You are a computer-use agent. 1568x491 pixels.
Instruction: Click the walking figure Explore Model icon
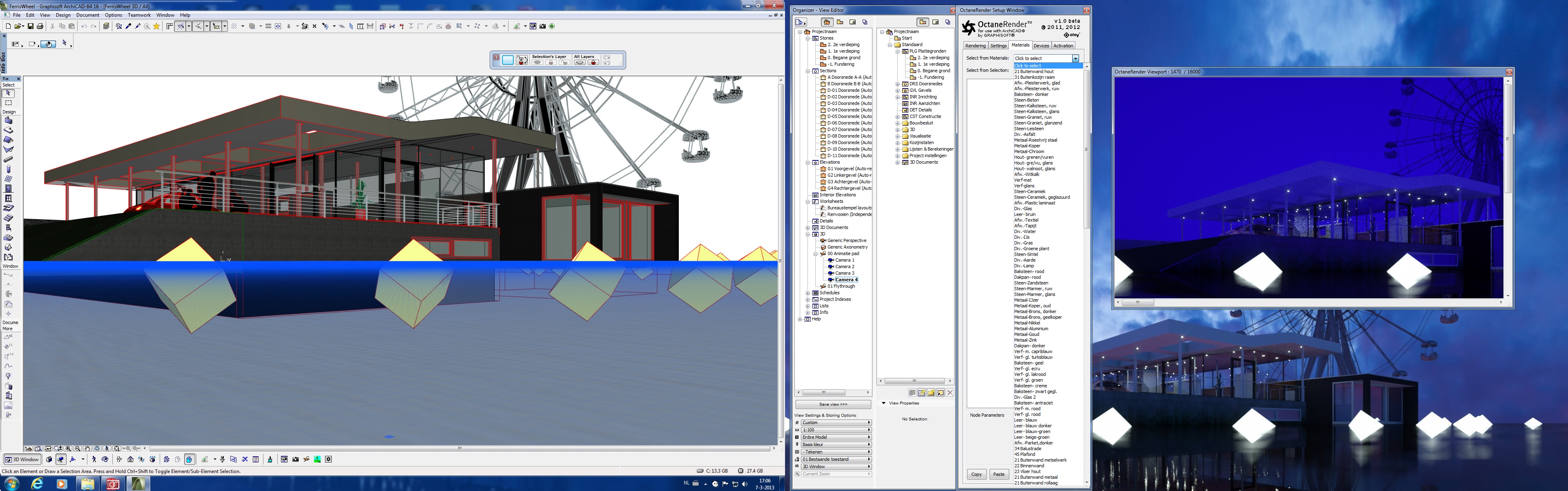[x=94, y=459]
